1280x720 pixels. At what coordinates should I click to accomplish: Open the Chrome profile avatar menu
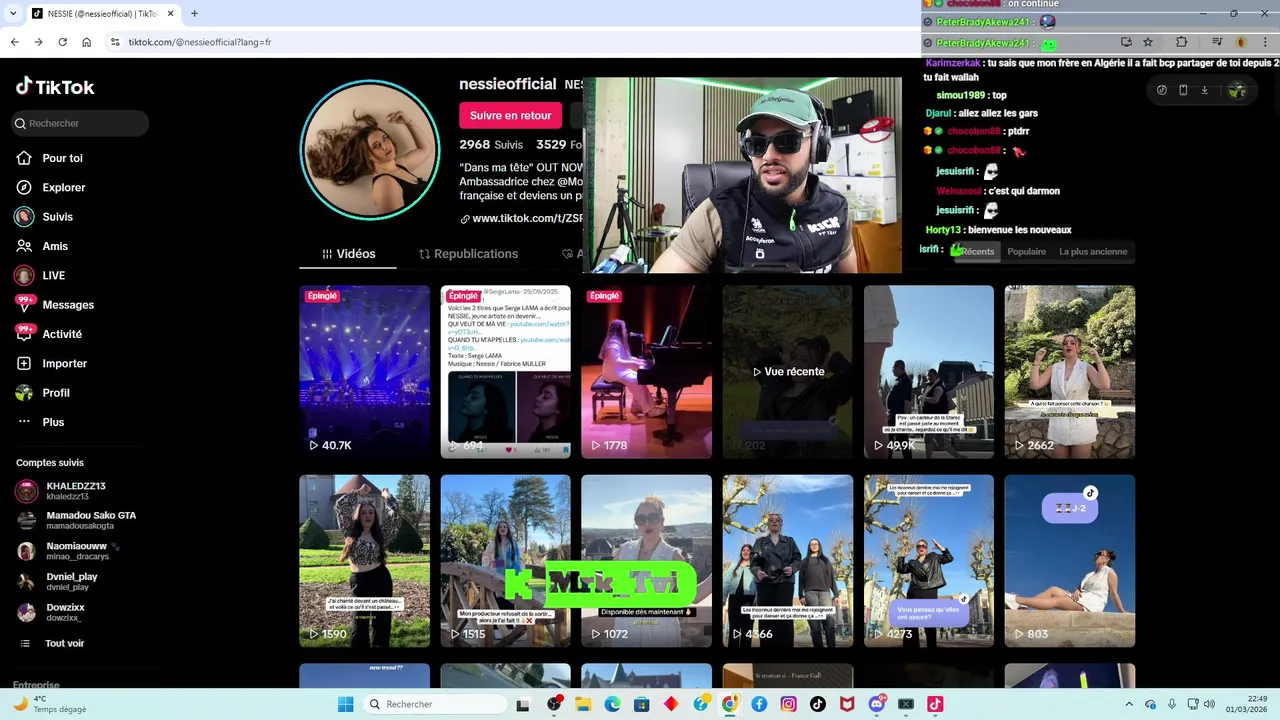pos(1241,42)
